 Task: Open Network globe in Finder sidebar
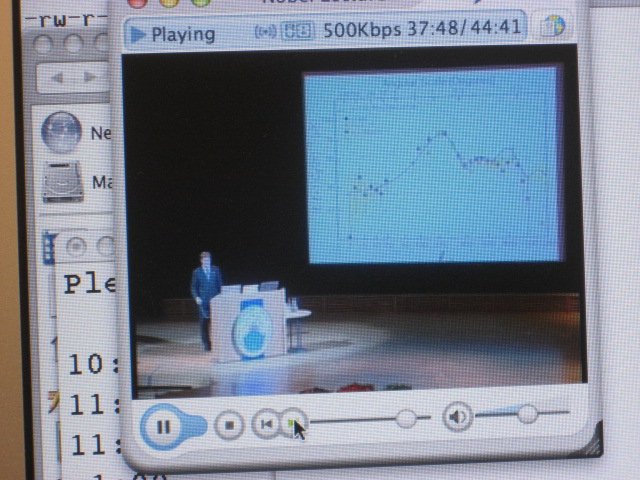(60, 131)
